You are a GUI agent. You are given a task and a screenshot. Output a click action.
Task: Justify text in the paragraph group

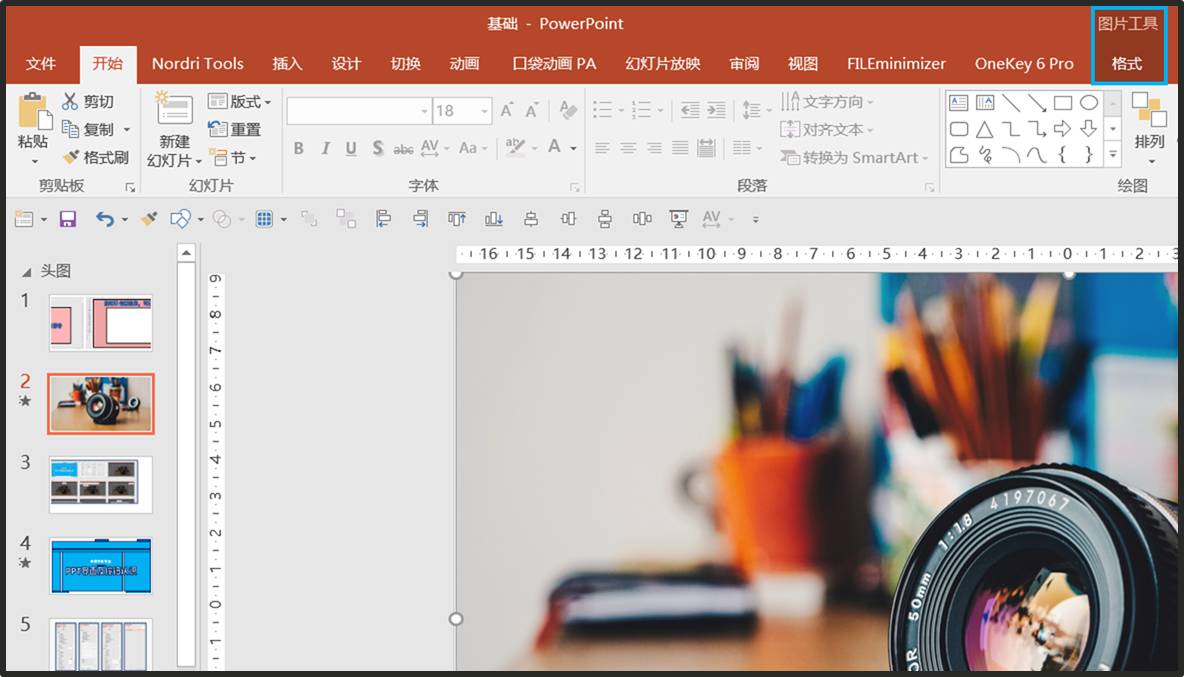point(680,148)
